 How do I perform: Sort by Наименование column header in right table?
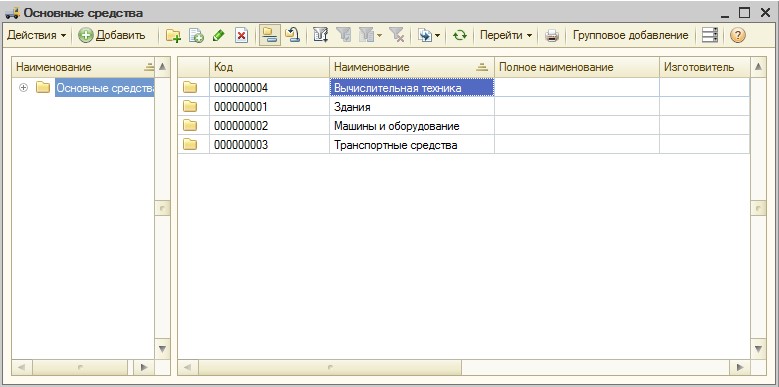click(412, 67)
